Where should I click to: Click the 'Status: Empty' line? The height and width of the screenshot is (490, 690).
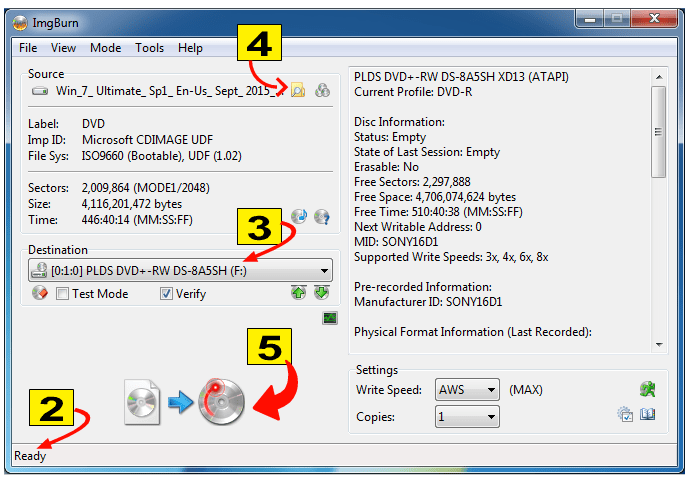[x=390, y=137]
